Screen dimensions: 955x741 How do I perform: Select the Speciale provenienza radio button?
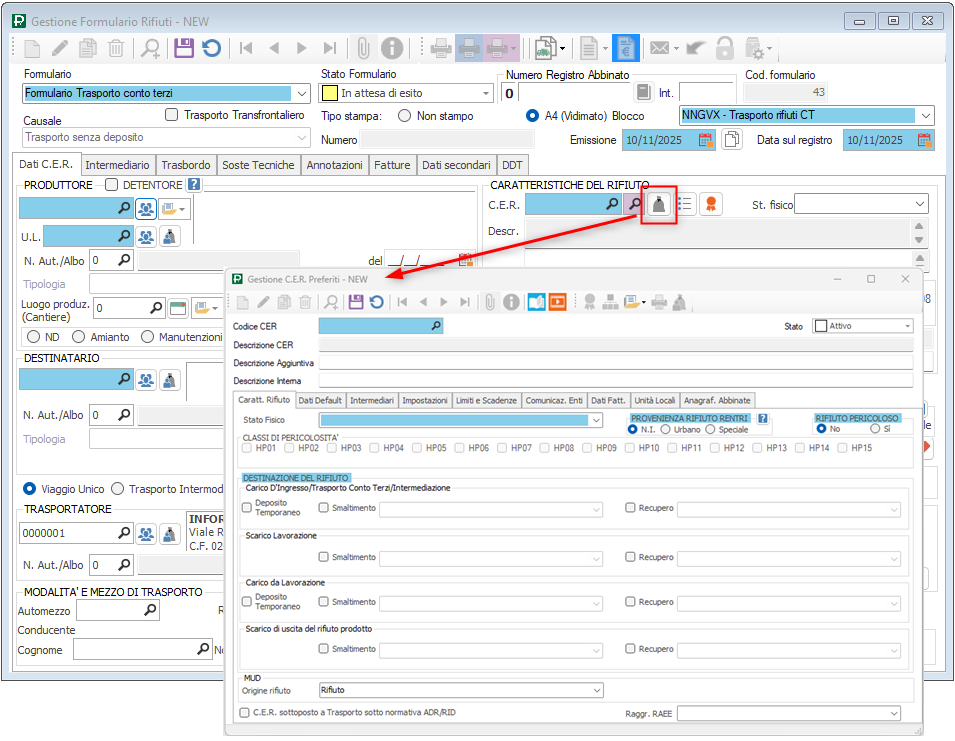point(711,429)
